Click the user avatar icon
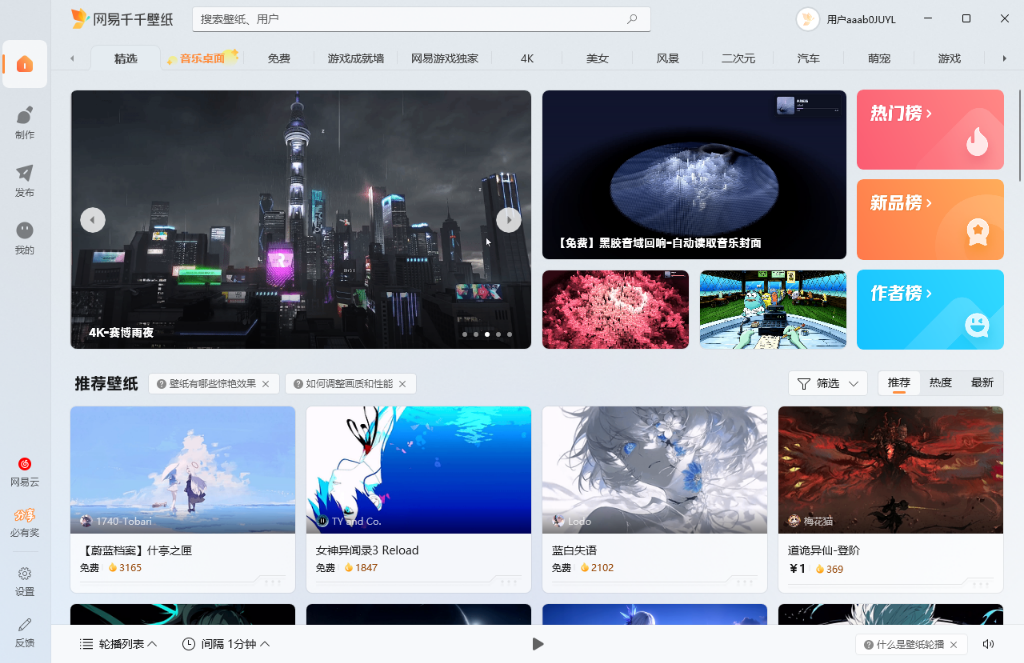1024x663 pixels. pos(808,19)
